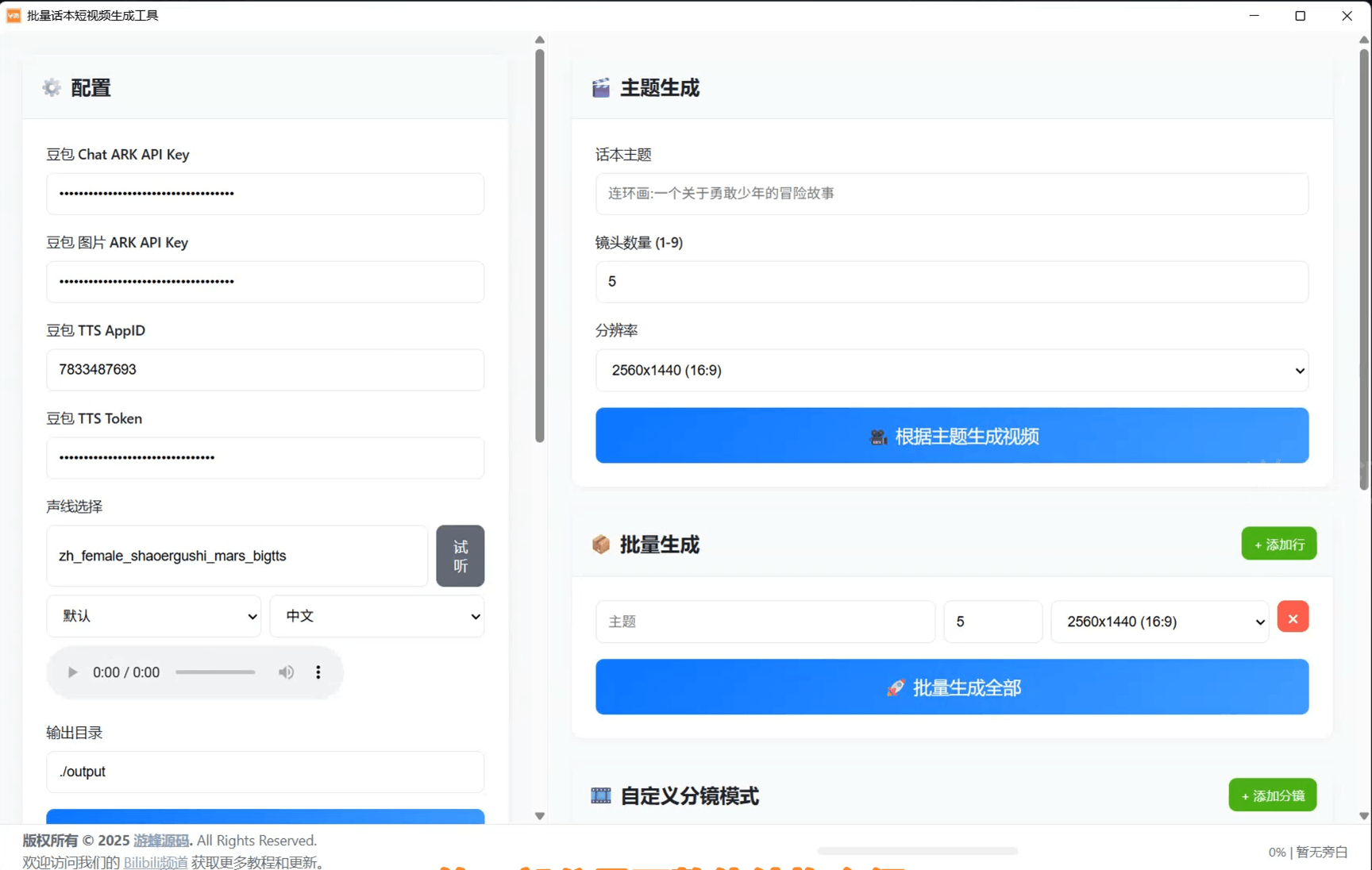
Task: Click the 声线选择 voice name field
Action: (x=237, y=556)
